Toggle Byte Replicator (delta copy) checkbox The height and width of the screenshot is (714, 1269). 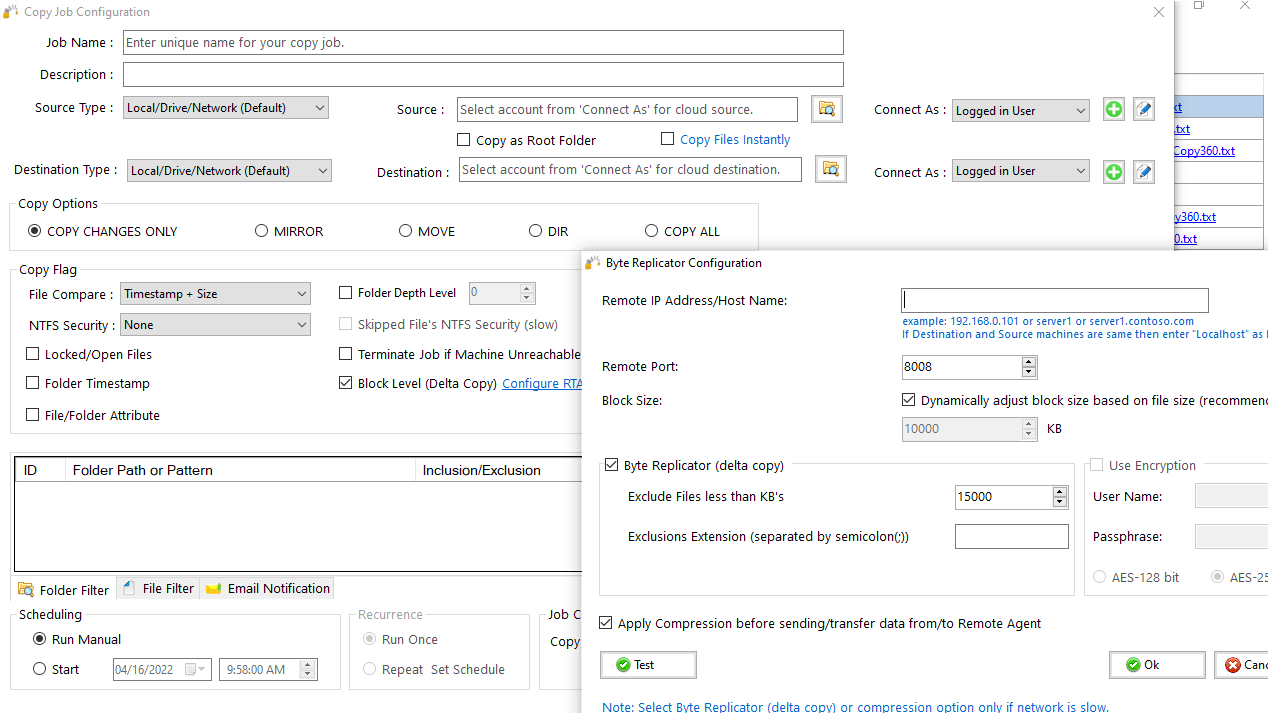click(x=612, y=465)
